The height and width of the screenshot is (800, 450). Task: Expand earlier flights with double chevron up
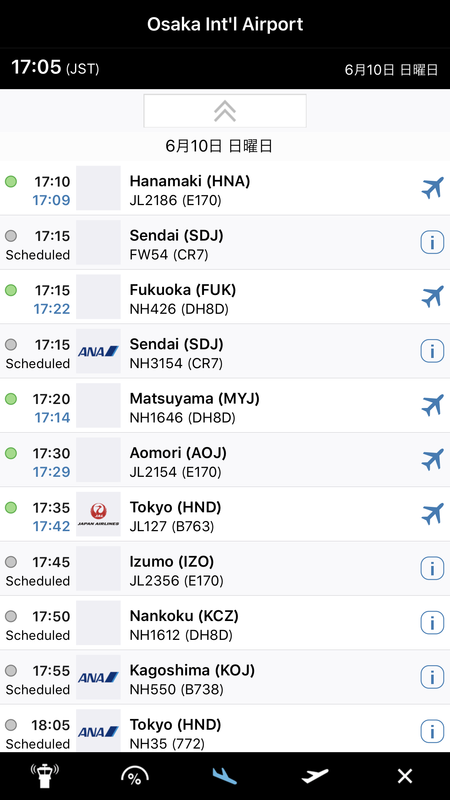(225, 111)
